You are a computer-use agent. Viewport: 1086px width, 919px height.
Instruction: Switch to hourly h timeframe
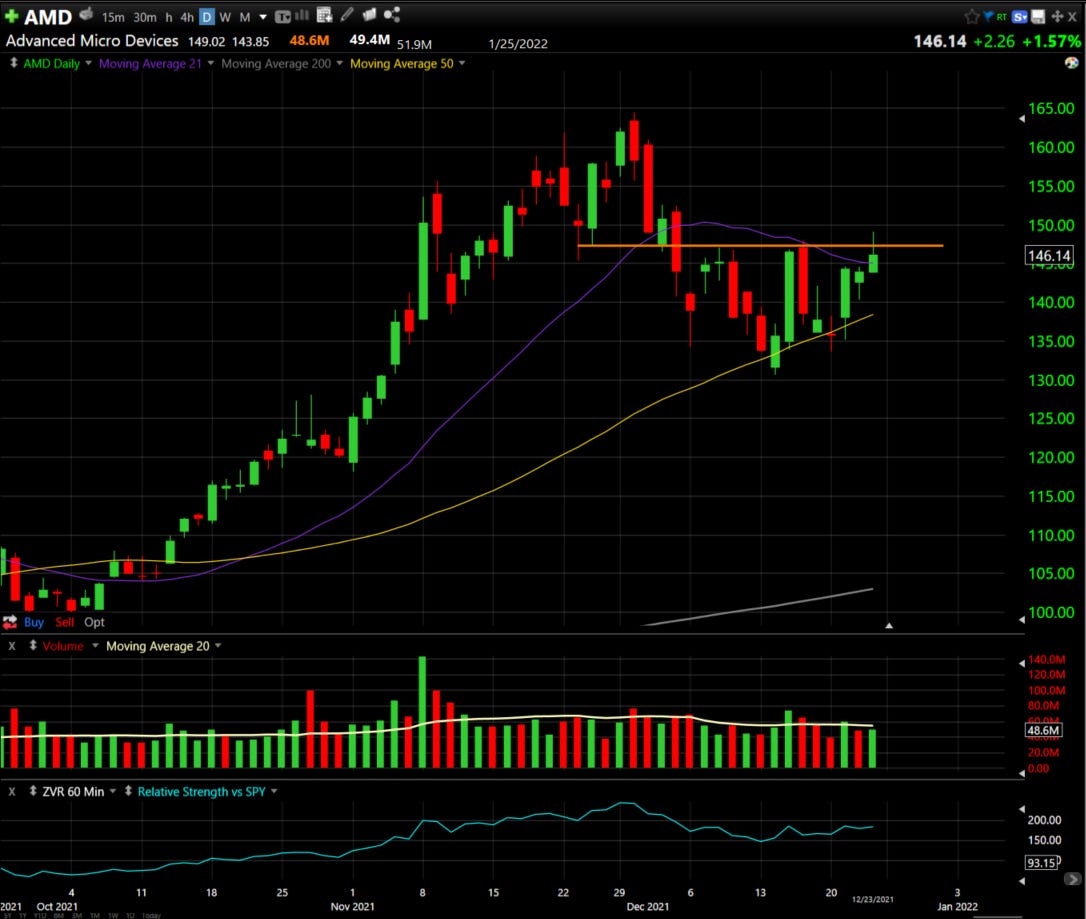coord(169,17)
